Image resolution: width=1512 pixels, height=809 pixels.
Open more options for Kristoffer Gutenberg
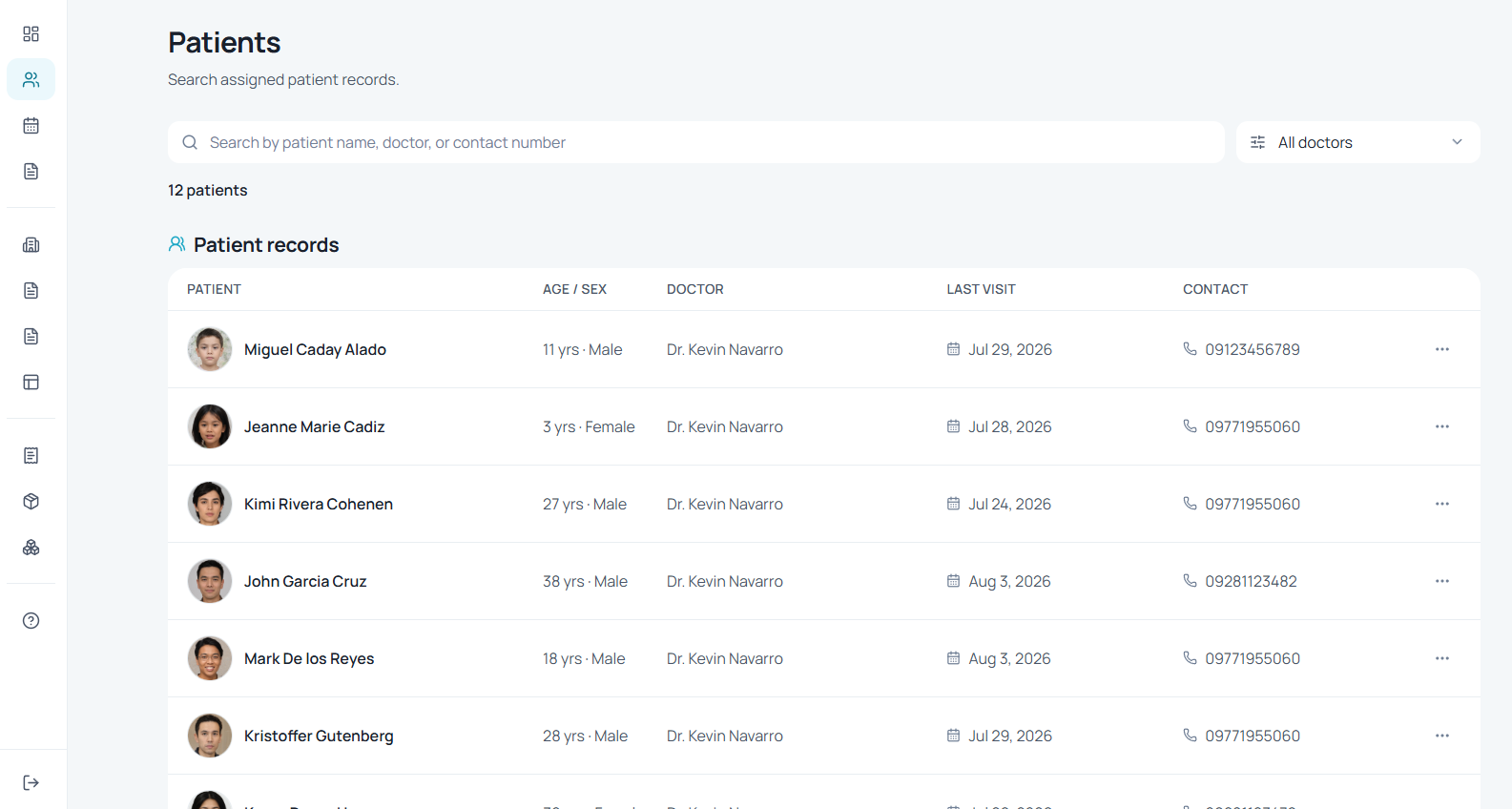pyautogui.click(x=1441, y=736)
